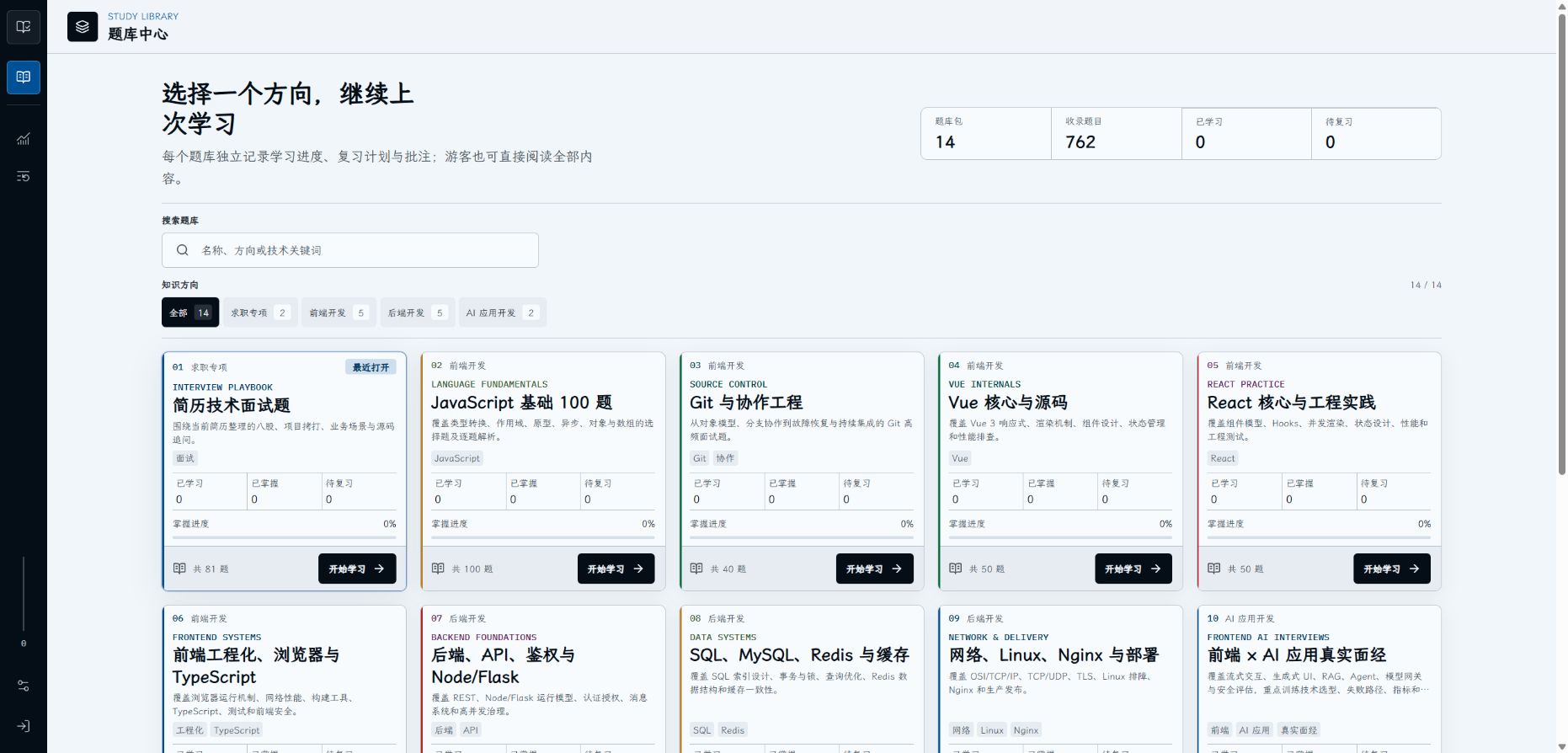Click the 最近打开 badge
Screen dimensions: 1568x753
pyautogui.click(x=371, y=367)
